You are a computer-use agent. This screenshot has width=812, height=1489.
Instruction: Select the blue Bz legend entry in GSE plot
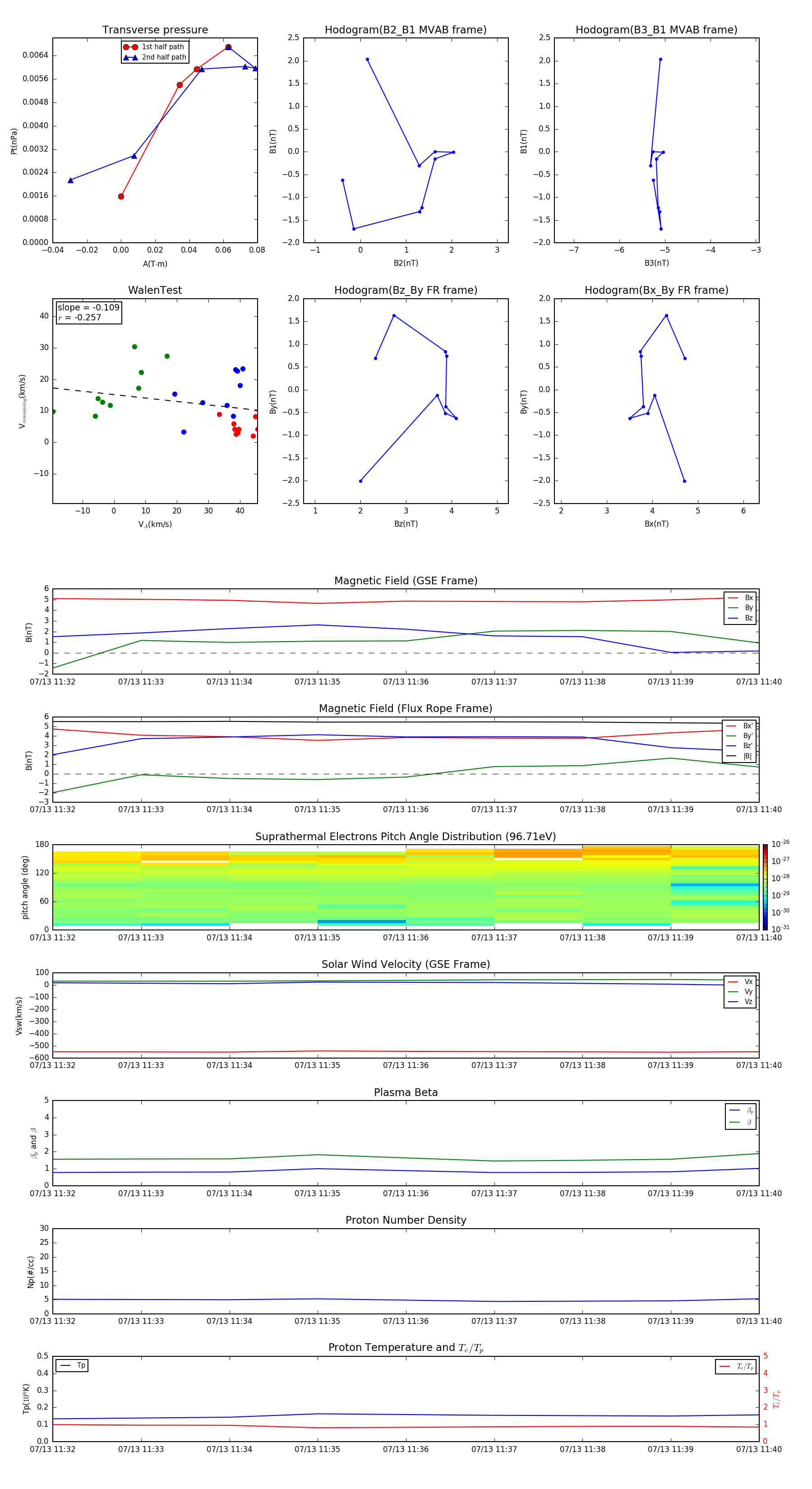tap(740, 618)
